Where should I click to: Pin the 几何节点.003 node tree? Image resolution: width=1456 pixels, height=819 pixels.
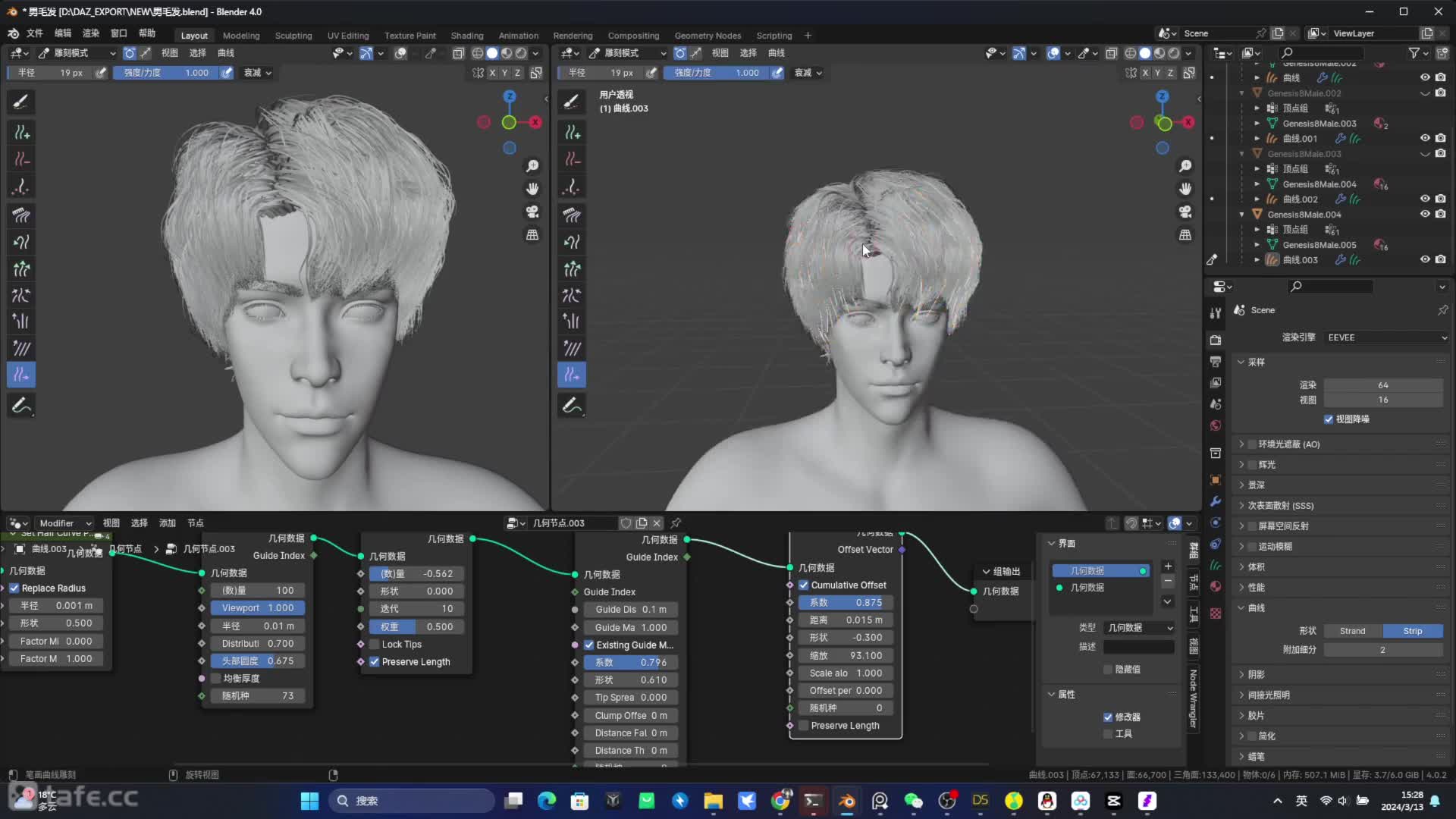[x=676, y=523]
